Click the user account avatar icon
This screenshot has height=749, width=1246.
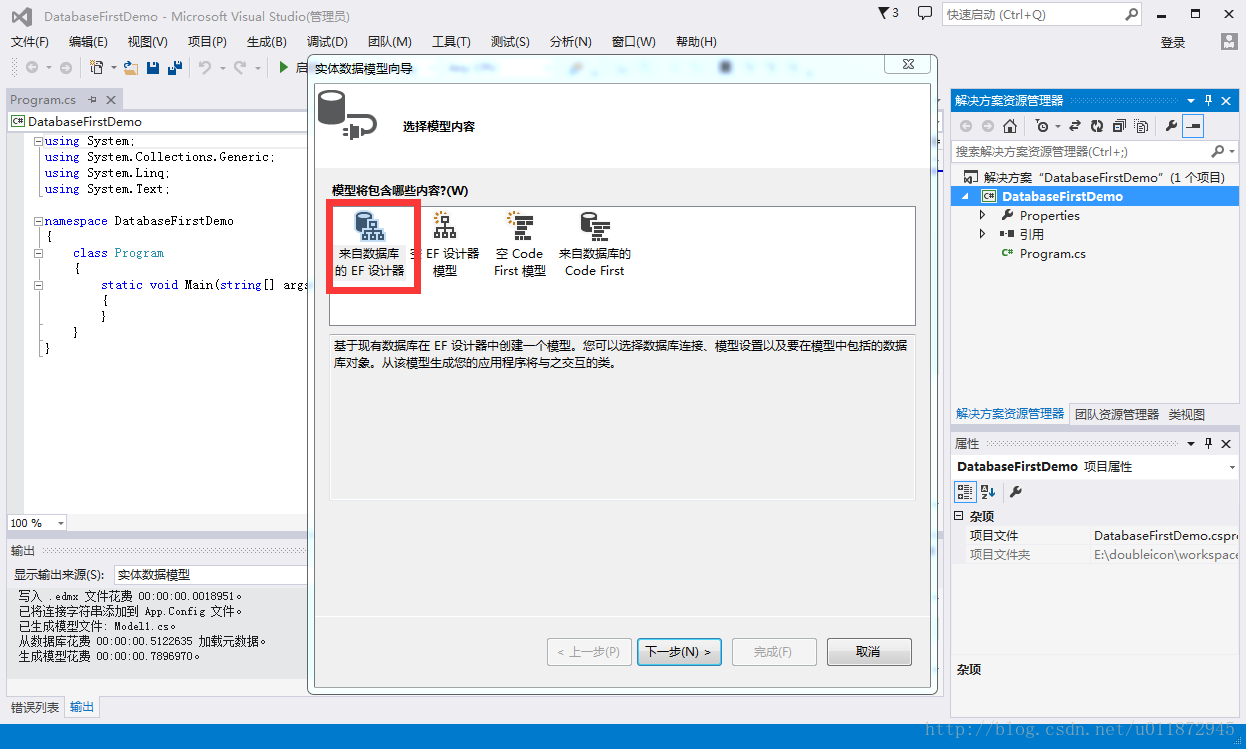[x=1229, y=41]
